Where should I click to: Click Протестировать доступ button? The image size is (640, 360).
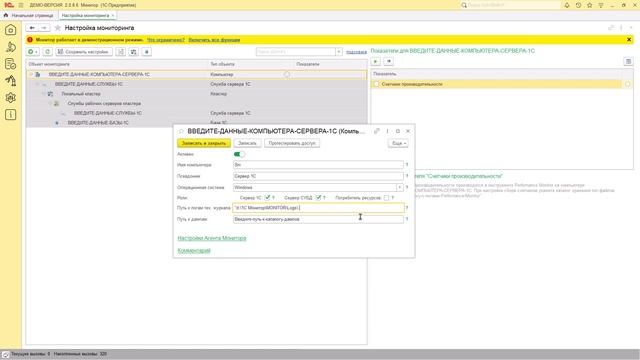292,143
